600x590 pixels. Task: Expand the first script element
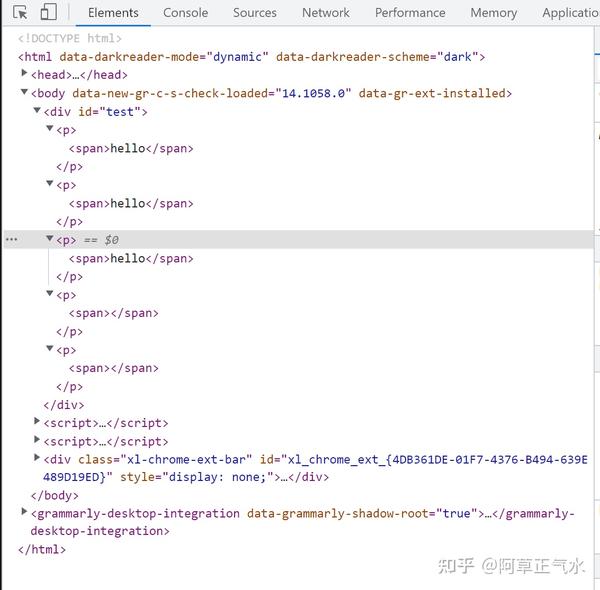37,421
